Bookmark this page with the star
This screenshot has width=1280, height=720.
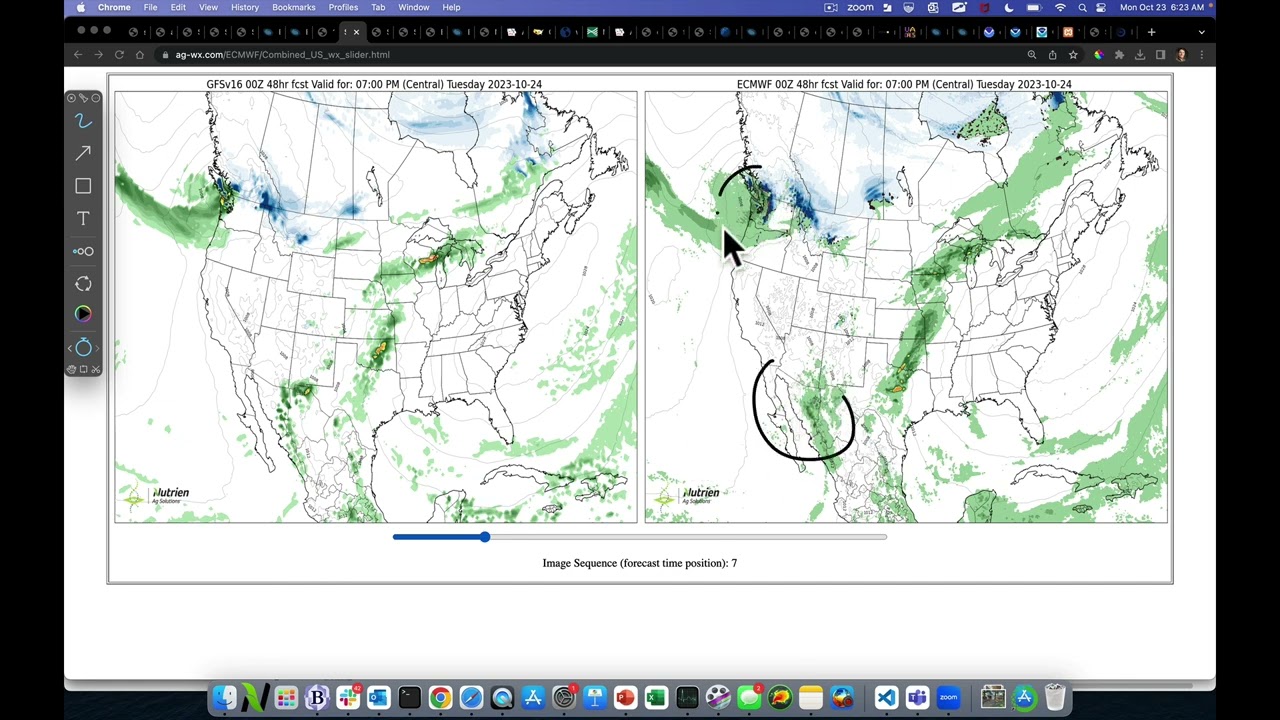(1073, 55)
